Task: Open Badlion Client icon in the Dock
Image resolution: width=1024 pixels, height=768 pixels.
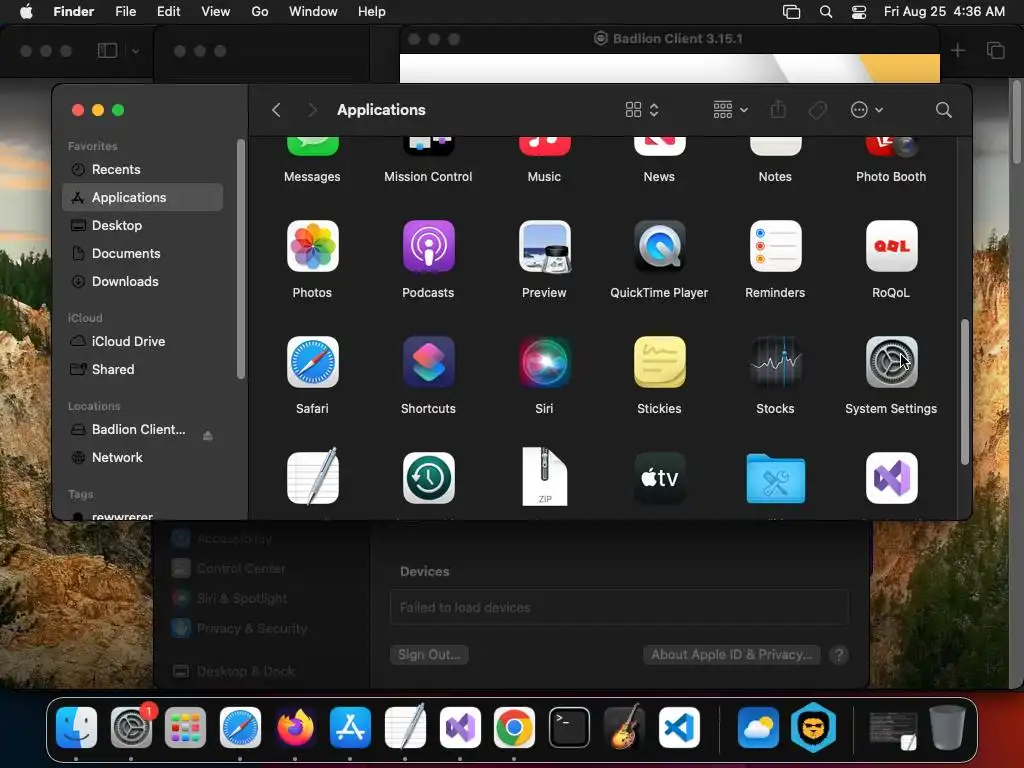Action: click(813, 727)
